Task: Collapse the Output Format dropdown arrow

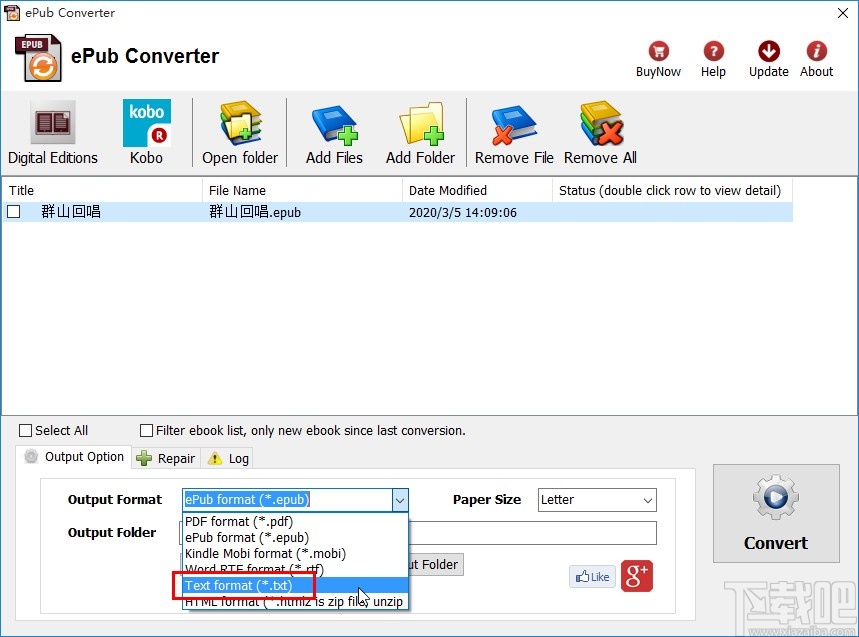Action: pos(400,500)
